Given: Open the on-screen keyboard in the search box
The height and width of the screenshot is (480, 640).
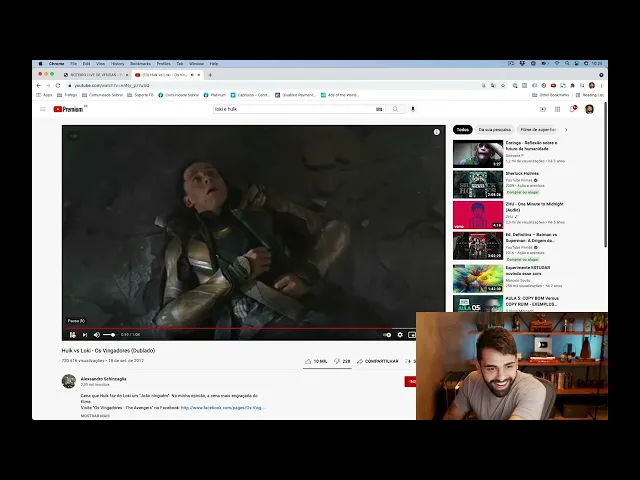Looking at the screenshot, I should pyautogui.click(x=379, y=109).
